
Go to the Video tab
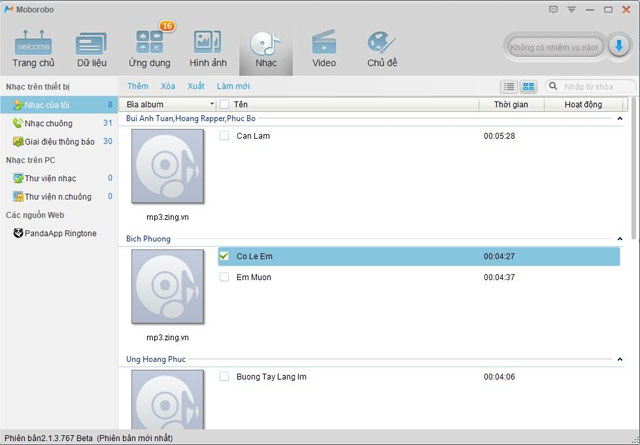[324, 49]
